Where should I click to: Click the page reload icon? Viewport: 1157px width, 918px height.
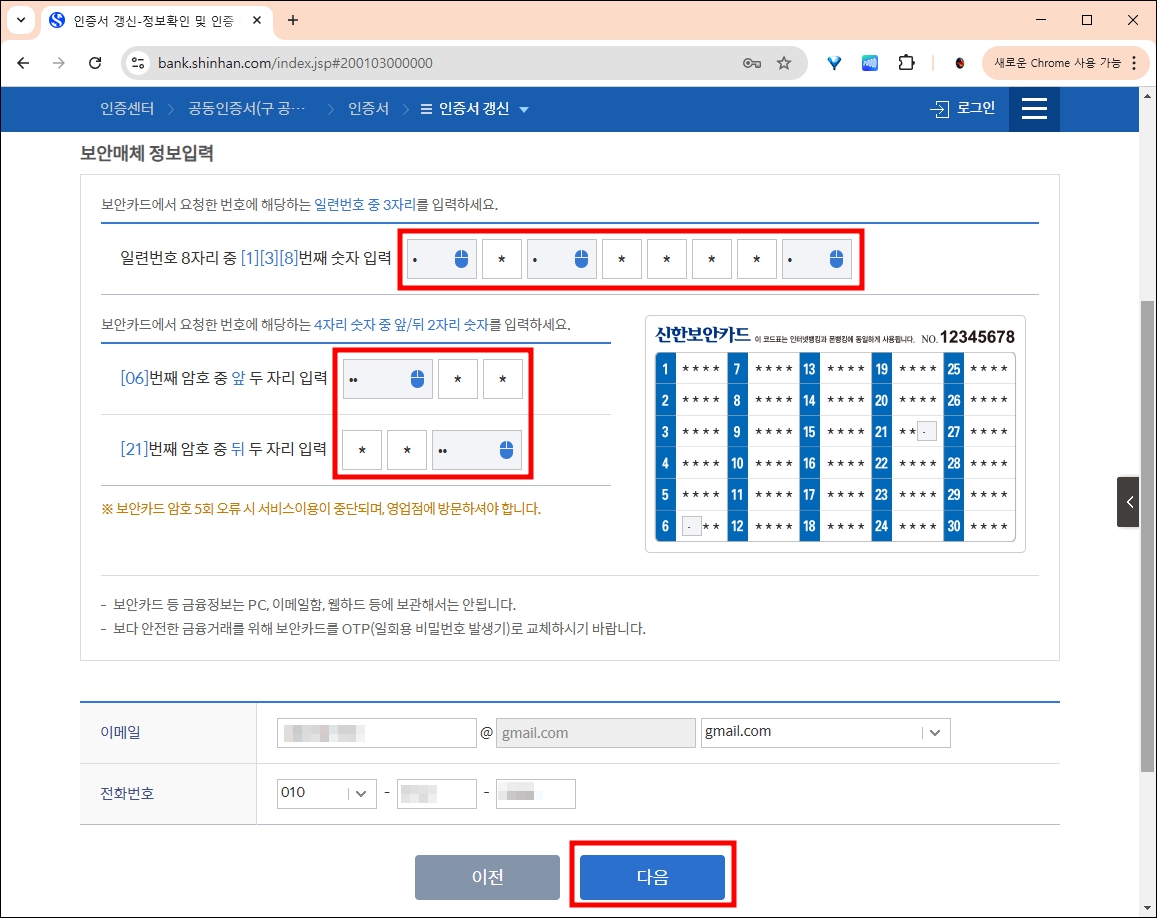[x=95, y=62]
